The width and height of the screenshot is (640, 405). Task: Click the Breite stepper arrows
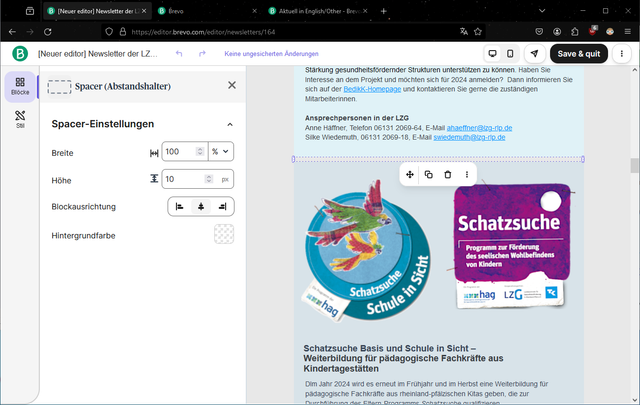pyautogui.click(x=200, y=151)
